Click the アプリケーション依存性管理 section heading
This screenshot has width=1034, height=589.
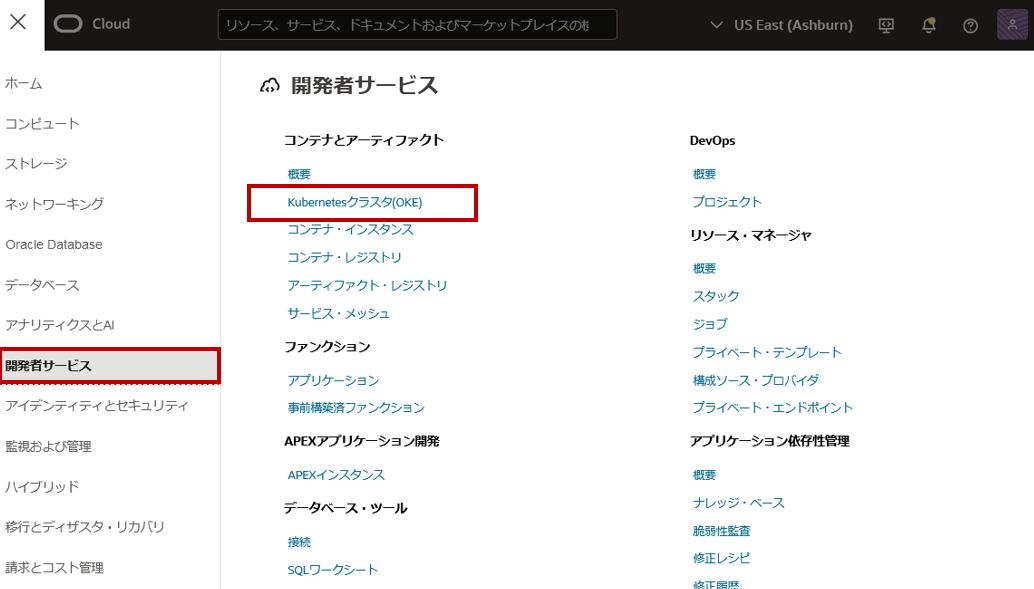(x=770, y=441)
